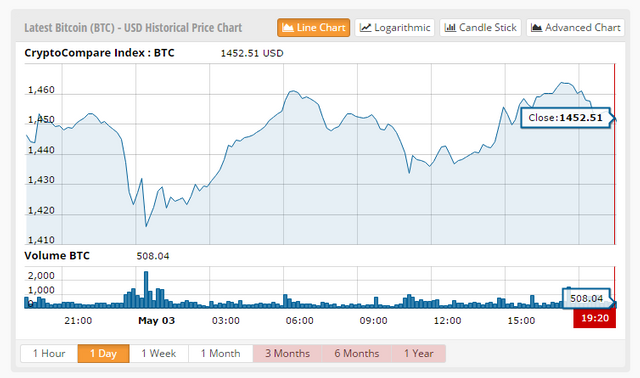Click the Logarithmic trend-line icon
640x378 pixels.
365,28
